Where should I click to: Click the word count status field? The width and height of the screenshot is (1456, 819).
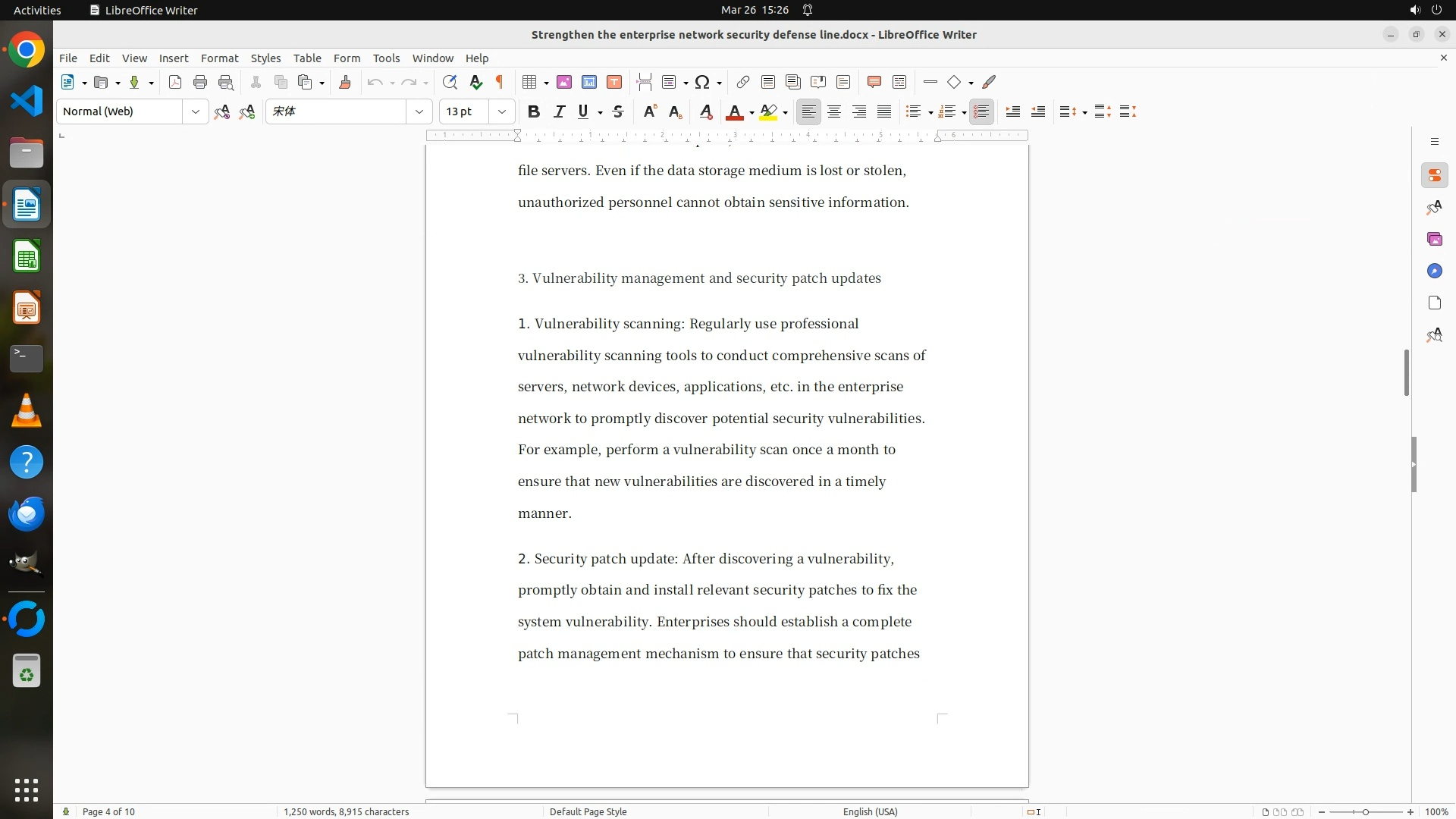point(346,811)
